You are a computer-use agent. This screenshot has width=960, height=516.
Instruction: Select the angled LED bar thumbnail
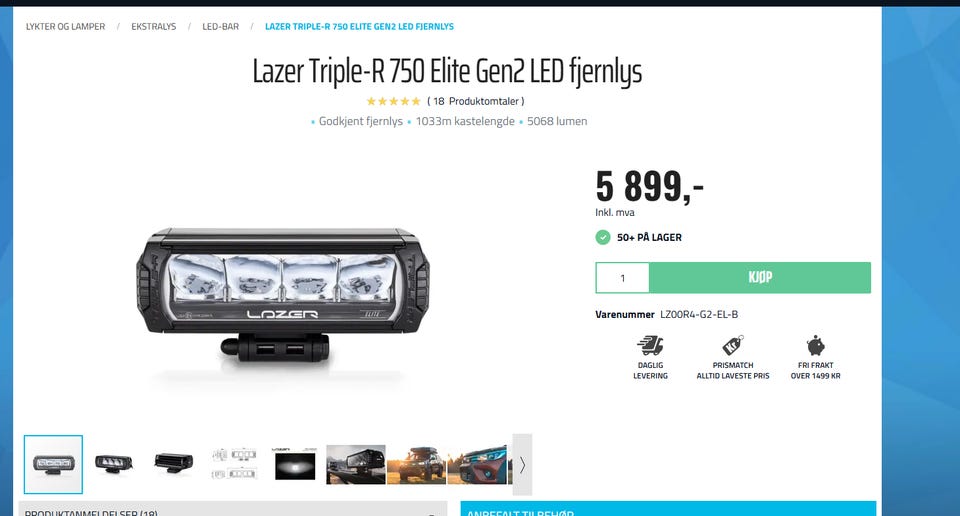tap(113, 463)
